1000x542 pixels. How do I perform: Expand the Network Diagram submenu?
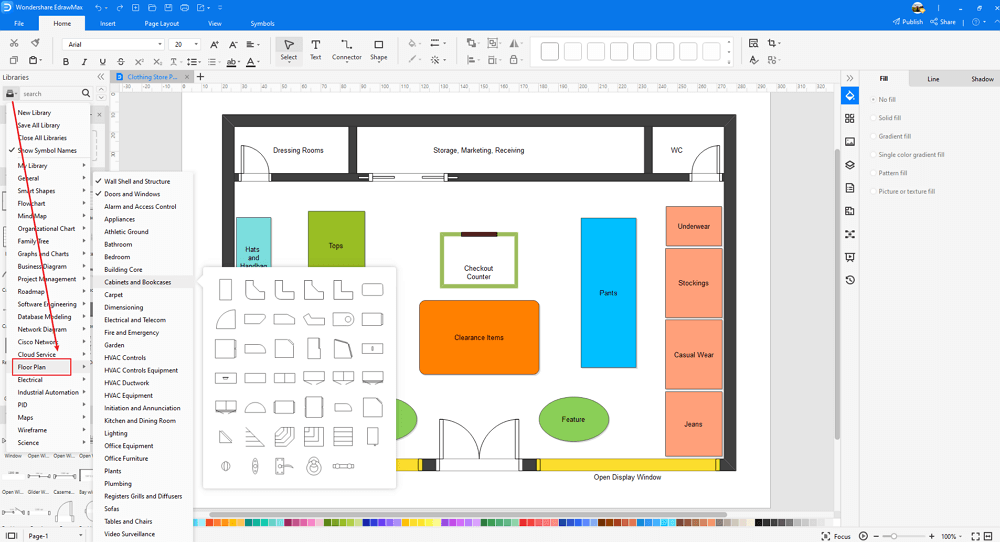47,330
